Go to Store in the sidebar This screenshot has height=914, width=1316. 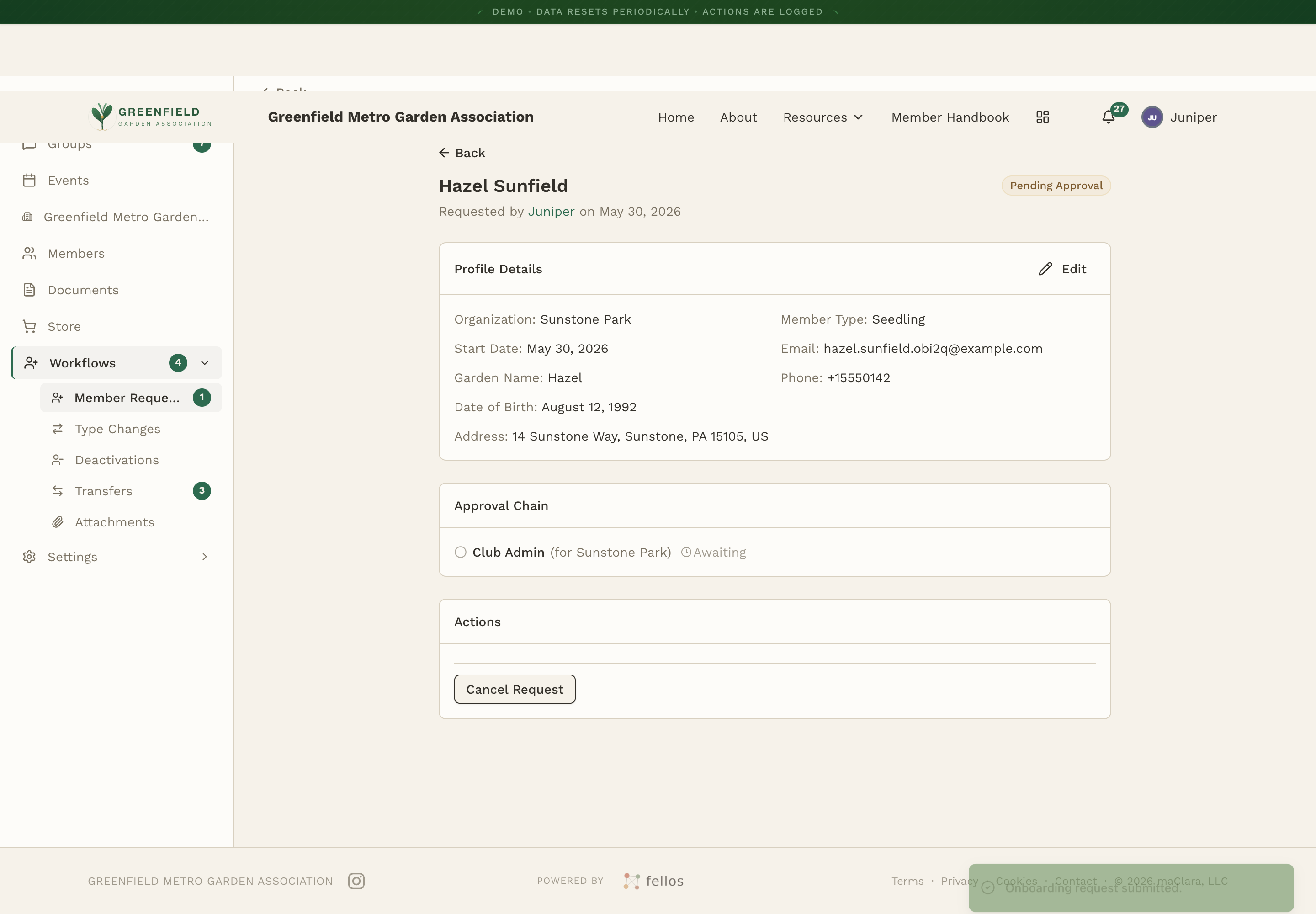[x=117, y=326]
